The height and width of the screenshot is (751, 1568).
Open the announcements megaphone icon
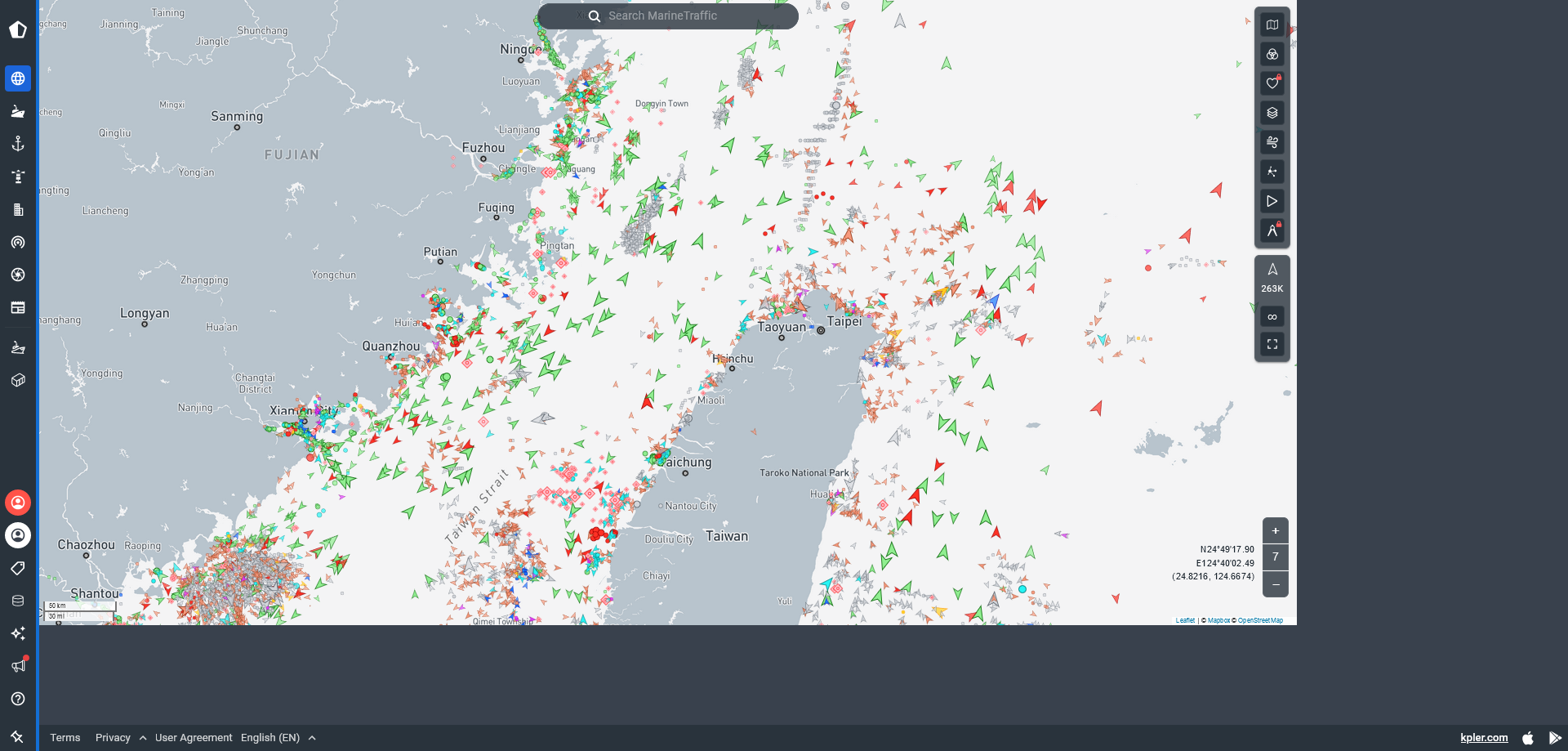click(x=18, y=666)
